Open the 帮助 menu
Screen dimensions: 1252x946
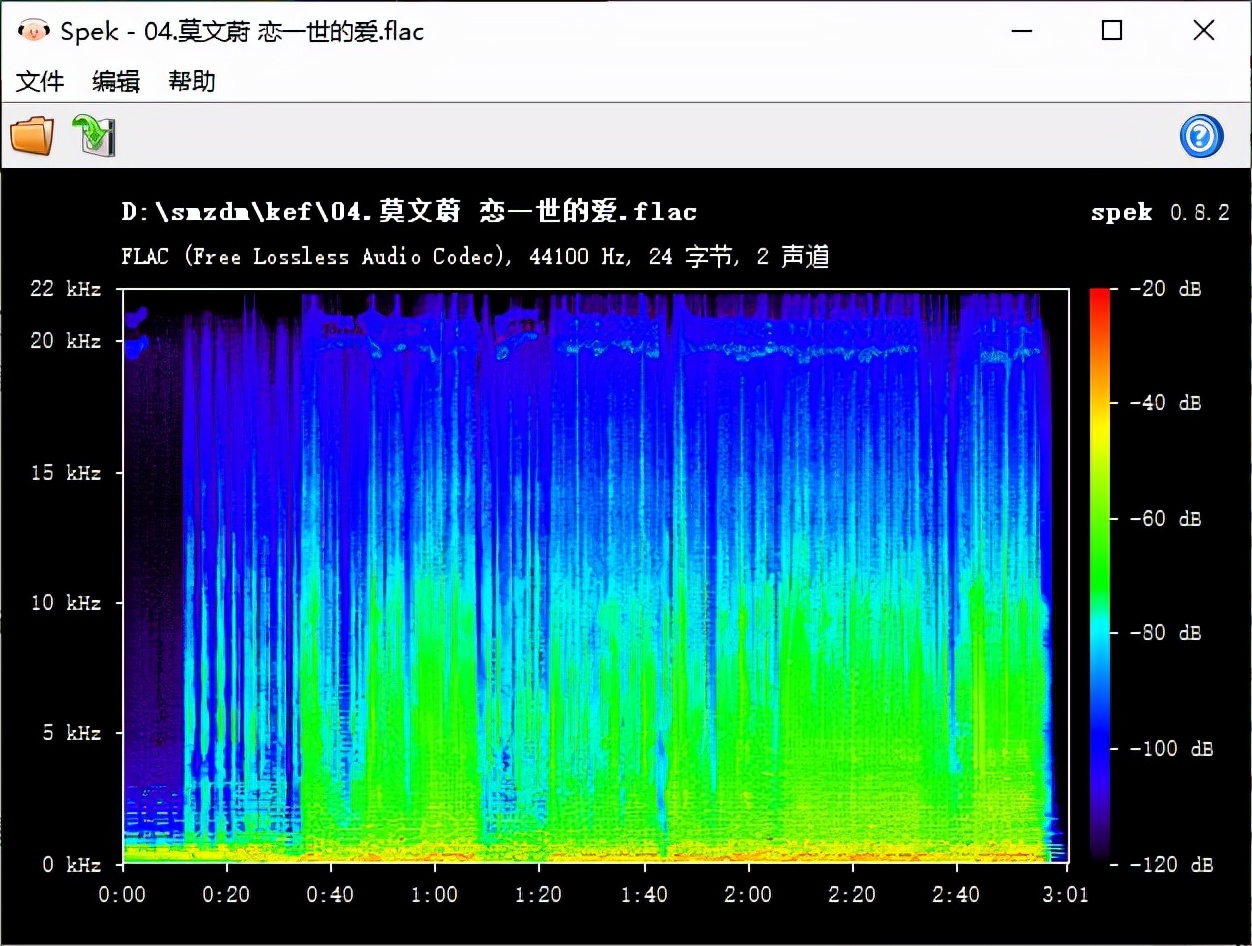tap(192, 82)
